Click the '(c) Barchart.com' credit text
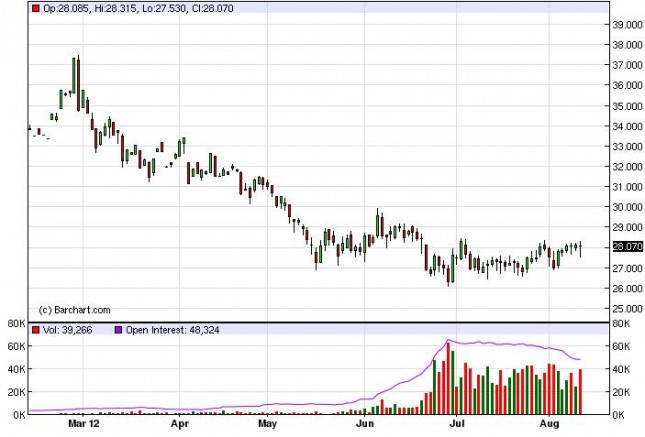This screenshot has height=437, width=645. point(74,310)
